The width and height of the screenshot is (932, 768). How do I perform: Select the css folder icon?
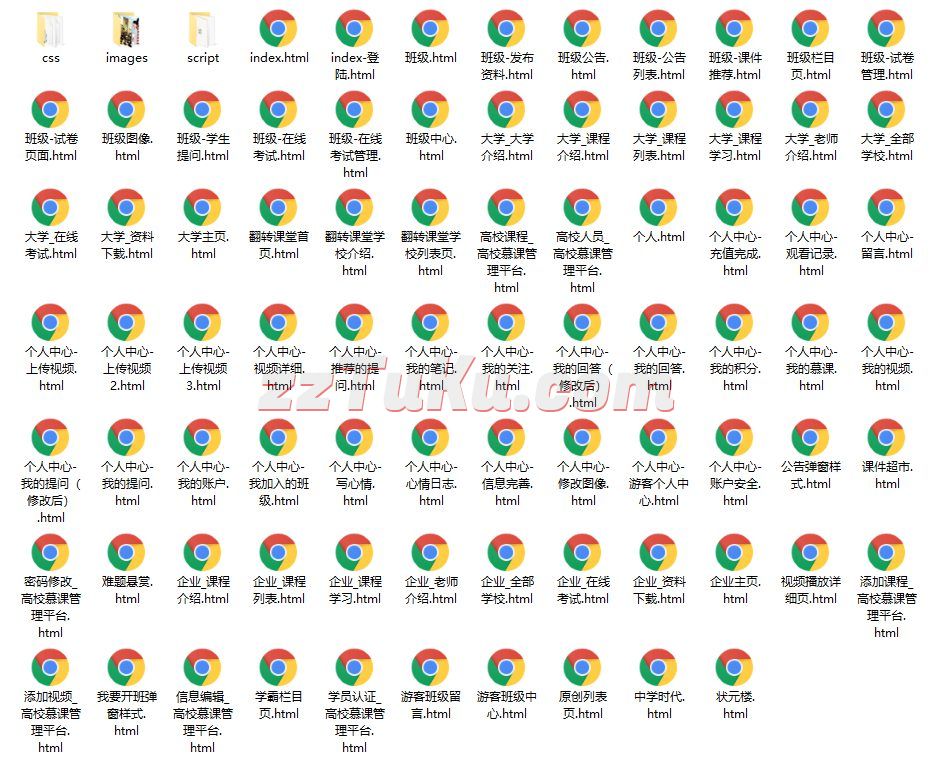tap(50, 29)
